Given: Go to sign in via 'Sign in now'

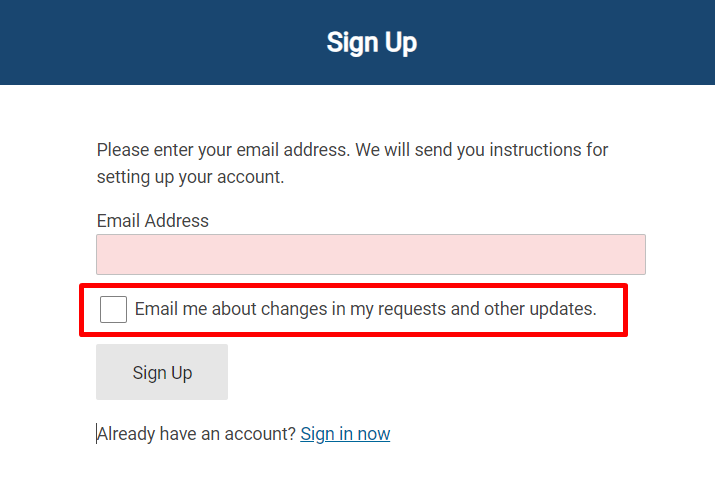Looking at the screenshot, I should pos(345,434).
